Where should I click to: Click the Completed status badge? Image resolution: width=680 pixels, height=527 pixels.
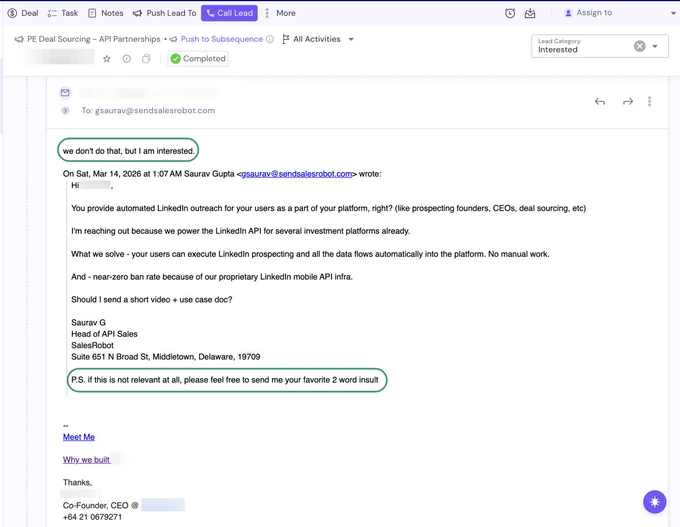coord(198,59)
